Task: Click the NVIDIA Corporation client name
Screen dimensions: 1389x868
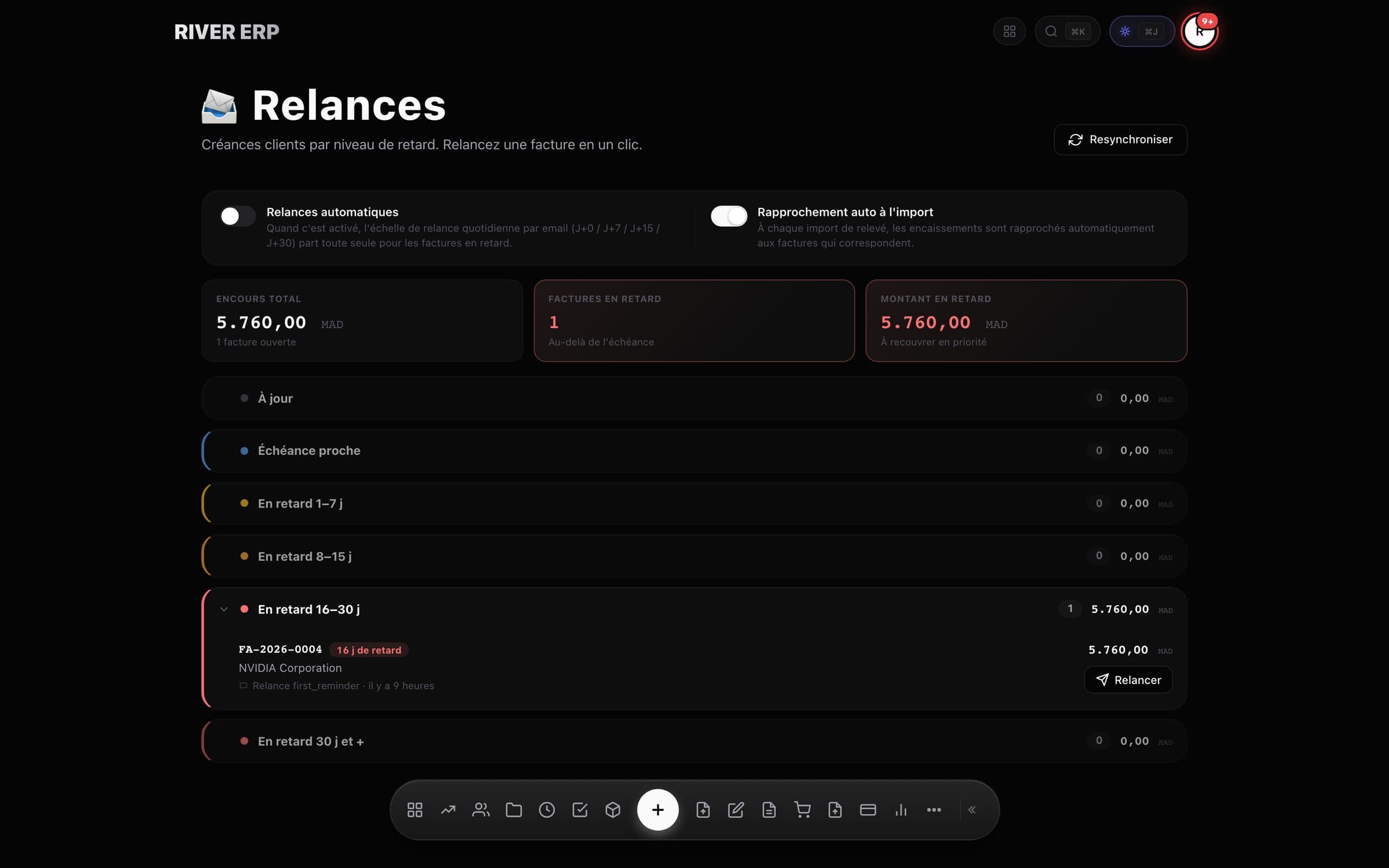Action: (x=290, y=668)
